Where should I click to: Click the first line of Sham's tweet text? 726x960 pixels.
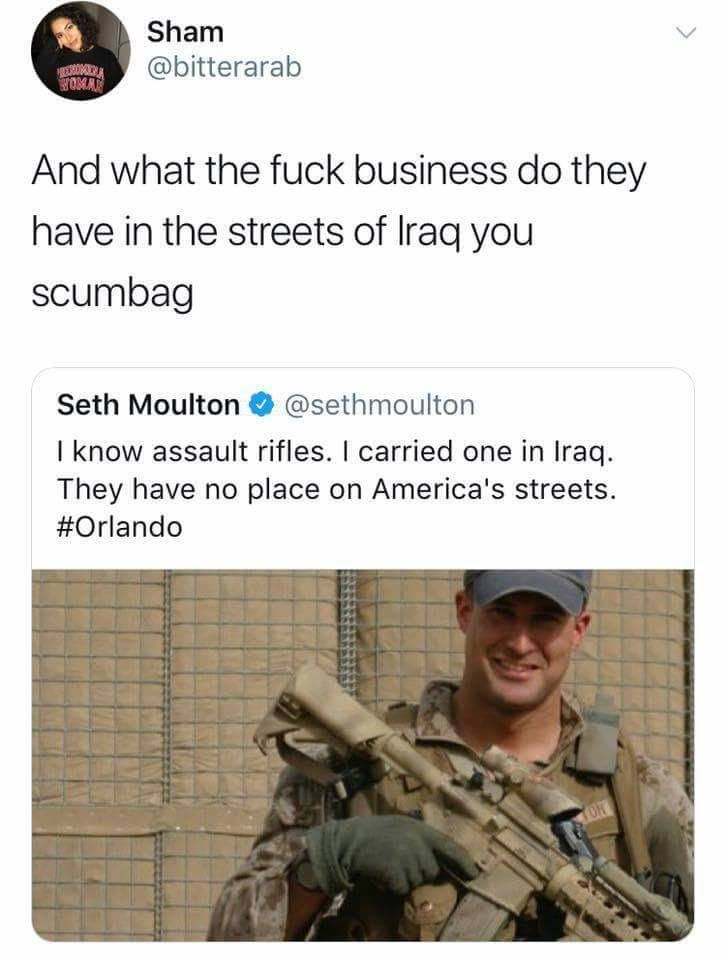click(339, 171)
